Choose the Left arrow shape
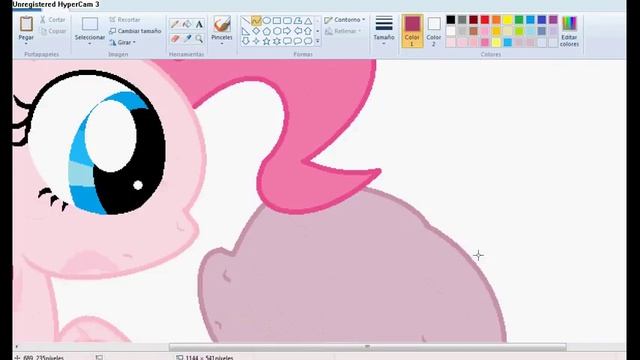 [298, 31]
